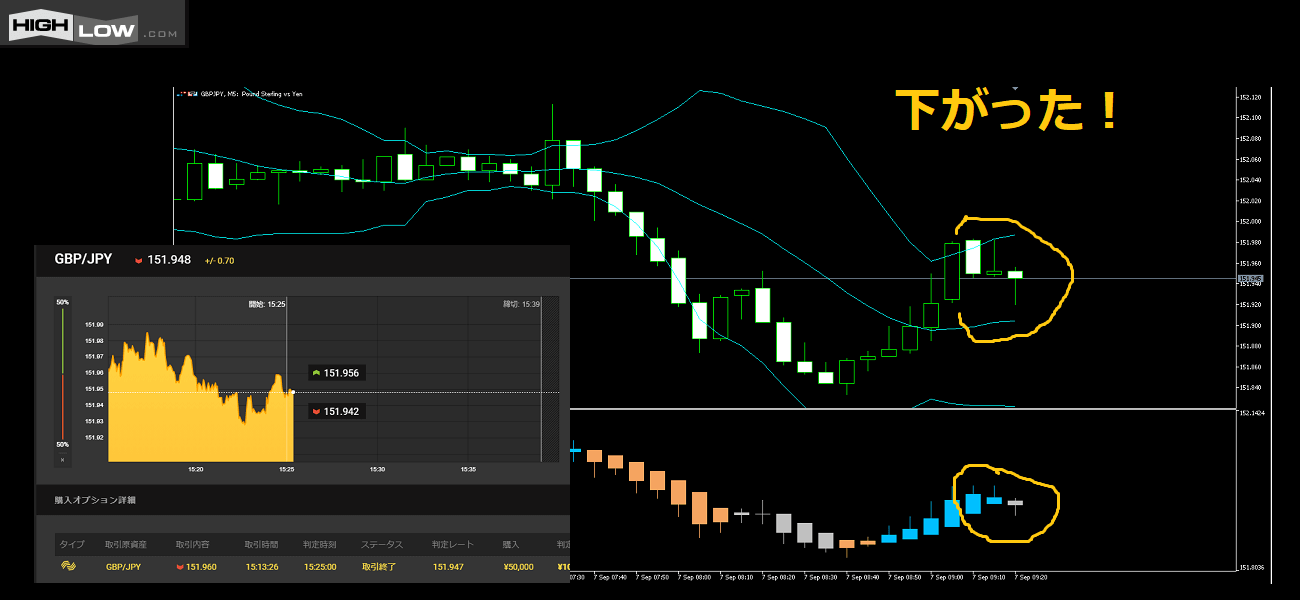Screen dimensions: 1300x600
Task: Click the red down arrow next to 151.960
Action: tap(180, 567)
